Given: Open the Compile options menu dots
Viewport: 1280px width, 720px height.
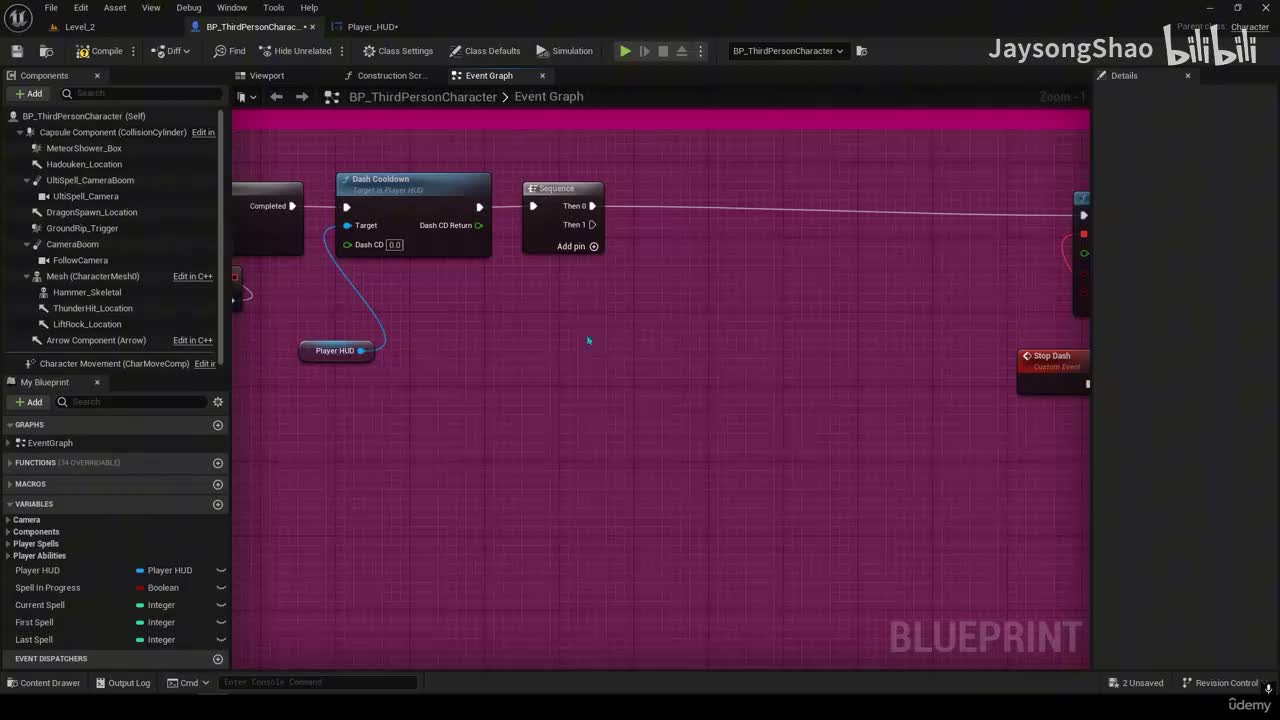Looking at the screenshot, I should pyautogui.click(x=133, y=51).
